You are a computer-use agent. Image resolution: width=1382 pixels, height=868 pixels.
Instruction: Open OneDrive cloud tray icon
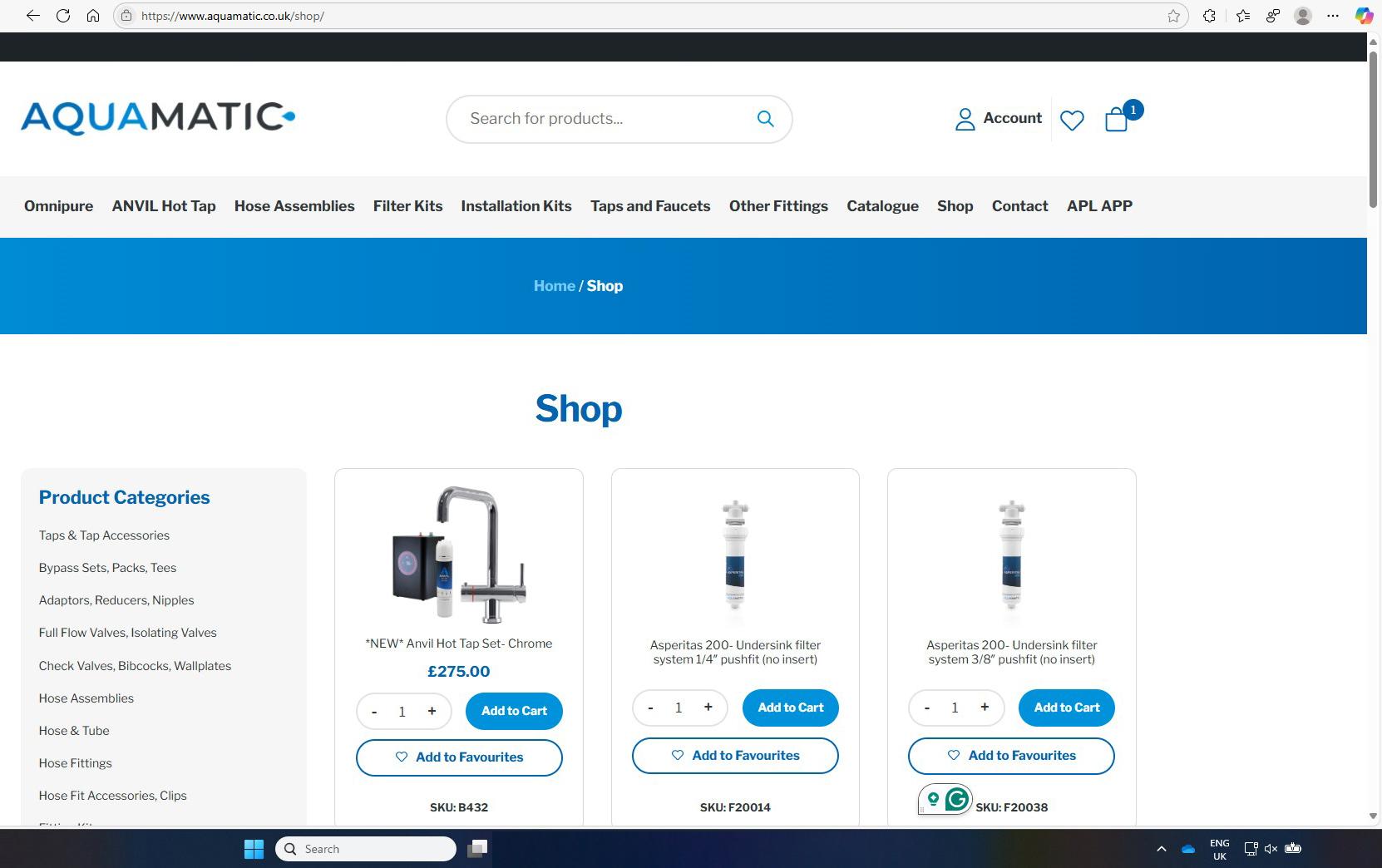(1188, 849)
